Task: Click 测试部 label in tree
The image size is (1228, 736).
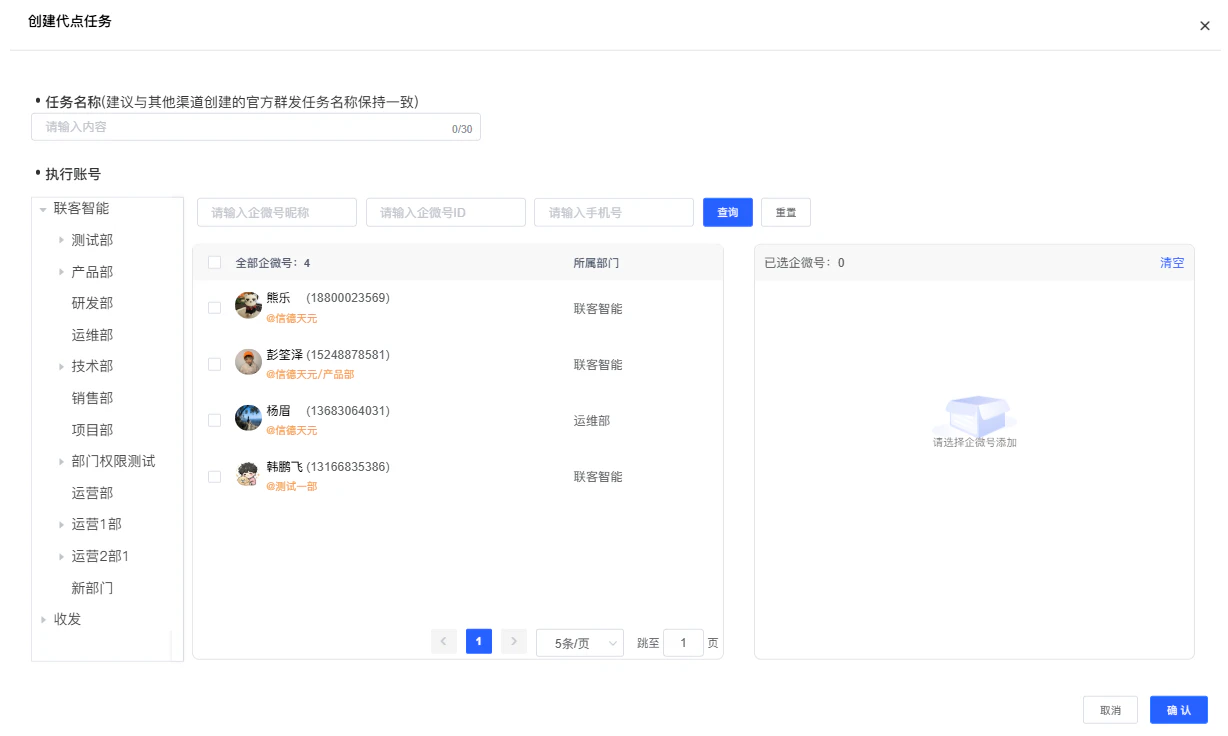Action: pos(92,240)
